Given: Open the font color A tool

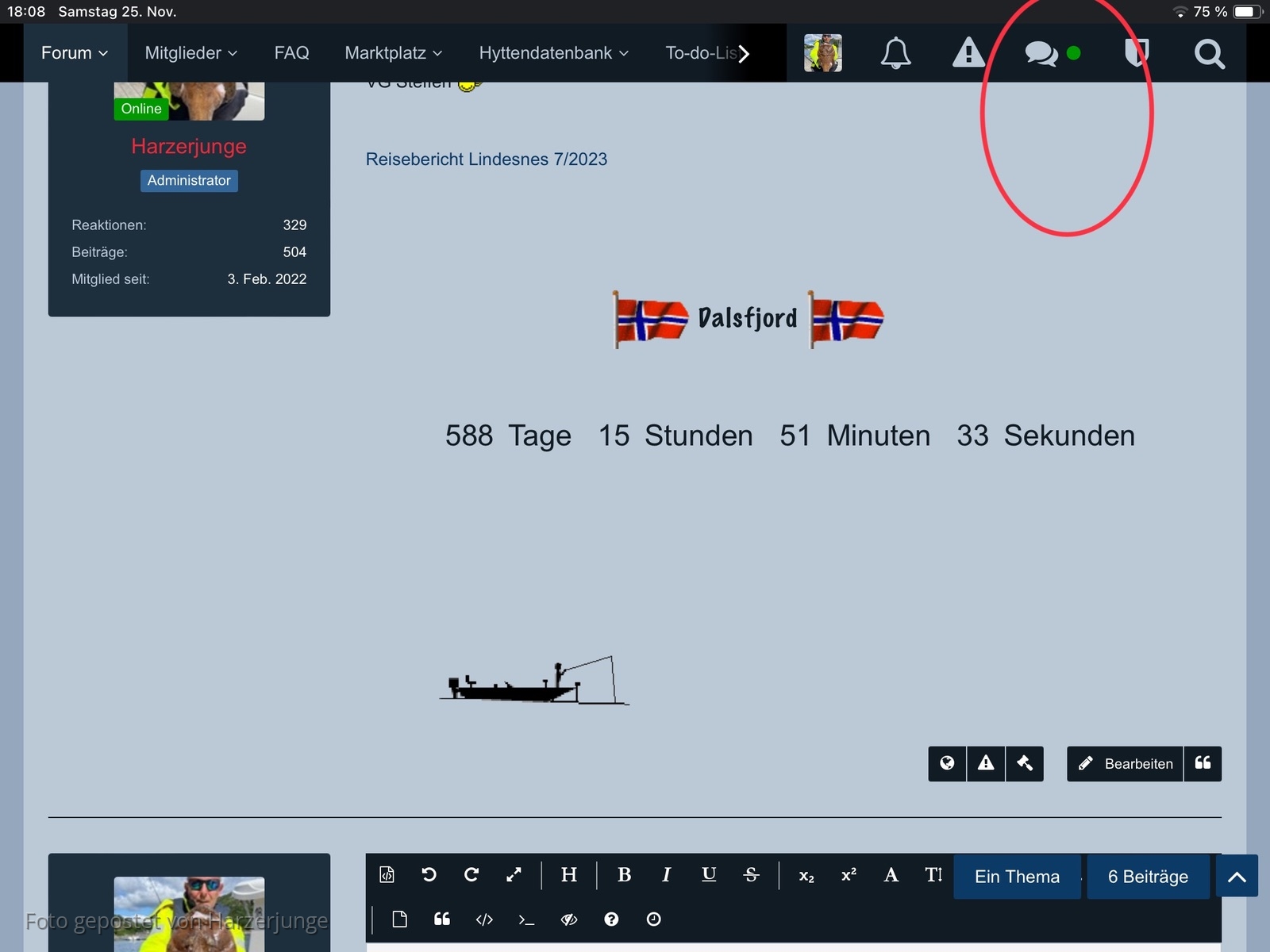Looking at the screenshot, I should 891,874.
